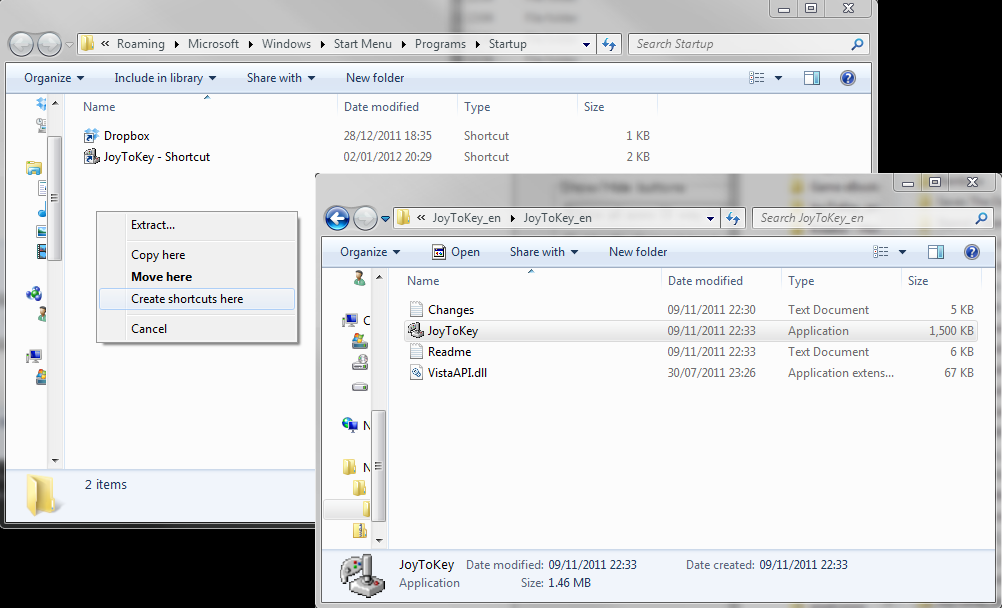Open Share with dropdown in JoyToKey_en window
The image size is (1002, 608).
click(544, 252)
